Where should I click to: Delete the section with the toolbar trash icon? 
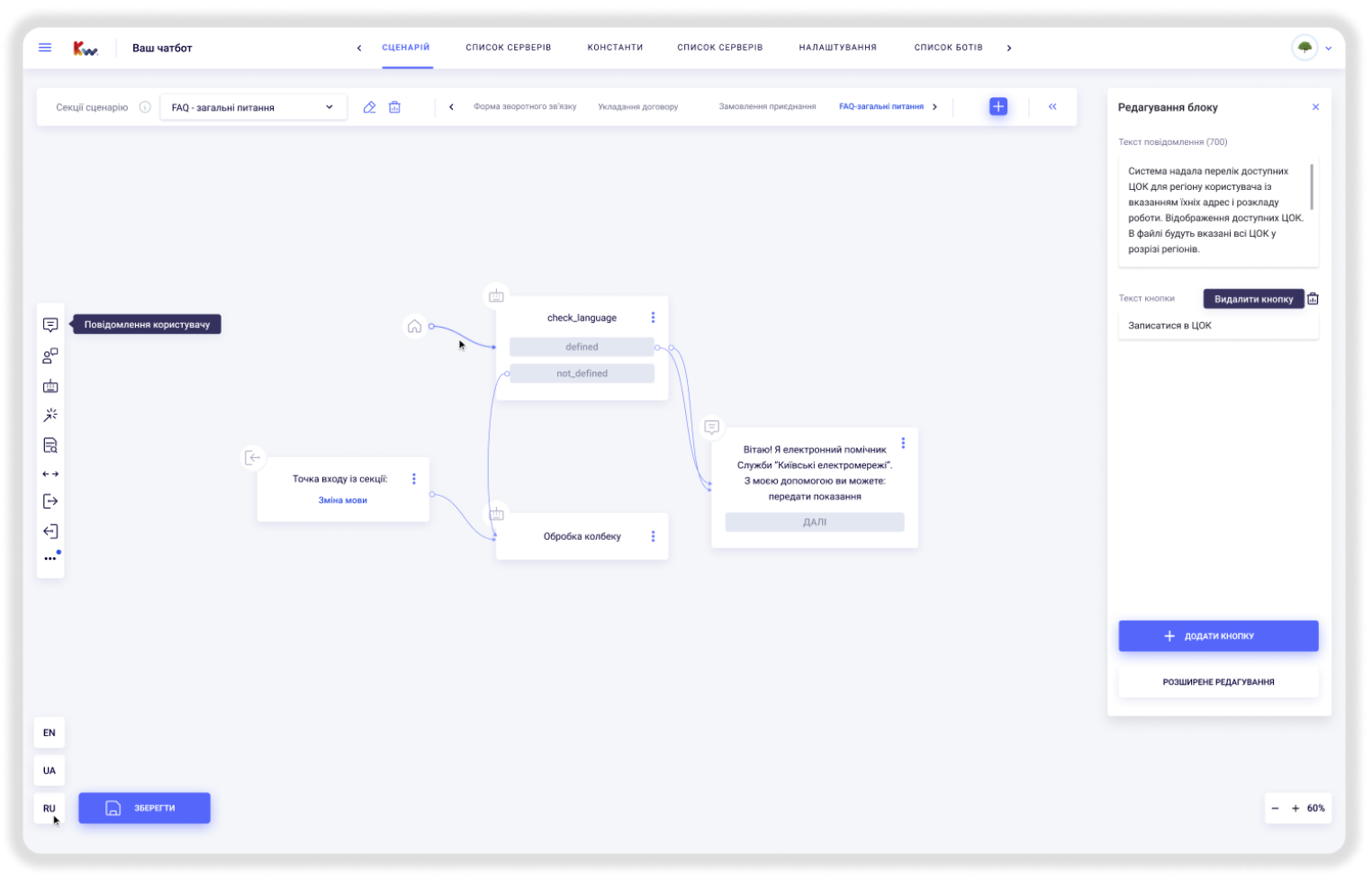point(394,107)
